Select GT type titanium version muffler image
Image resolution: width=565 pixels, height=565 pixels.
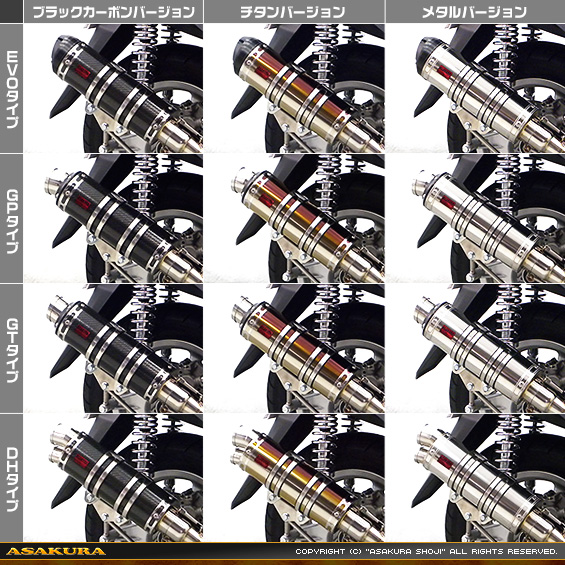click(x=294, y=348)
